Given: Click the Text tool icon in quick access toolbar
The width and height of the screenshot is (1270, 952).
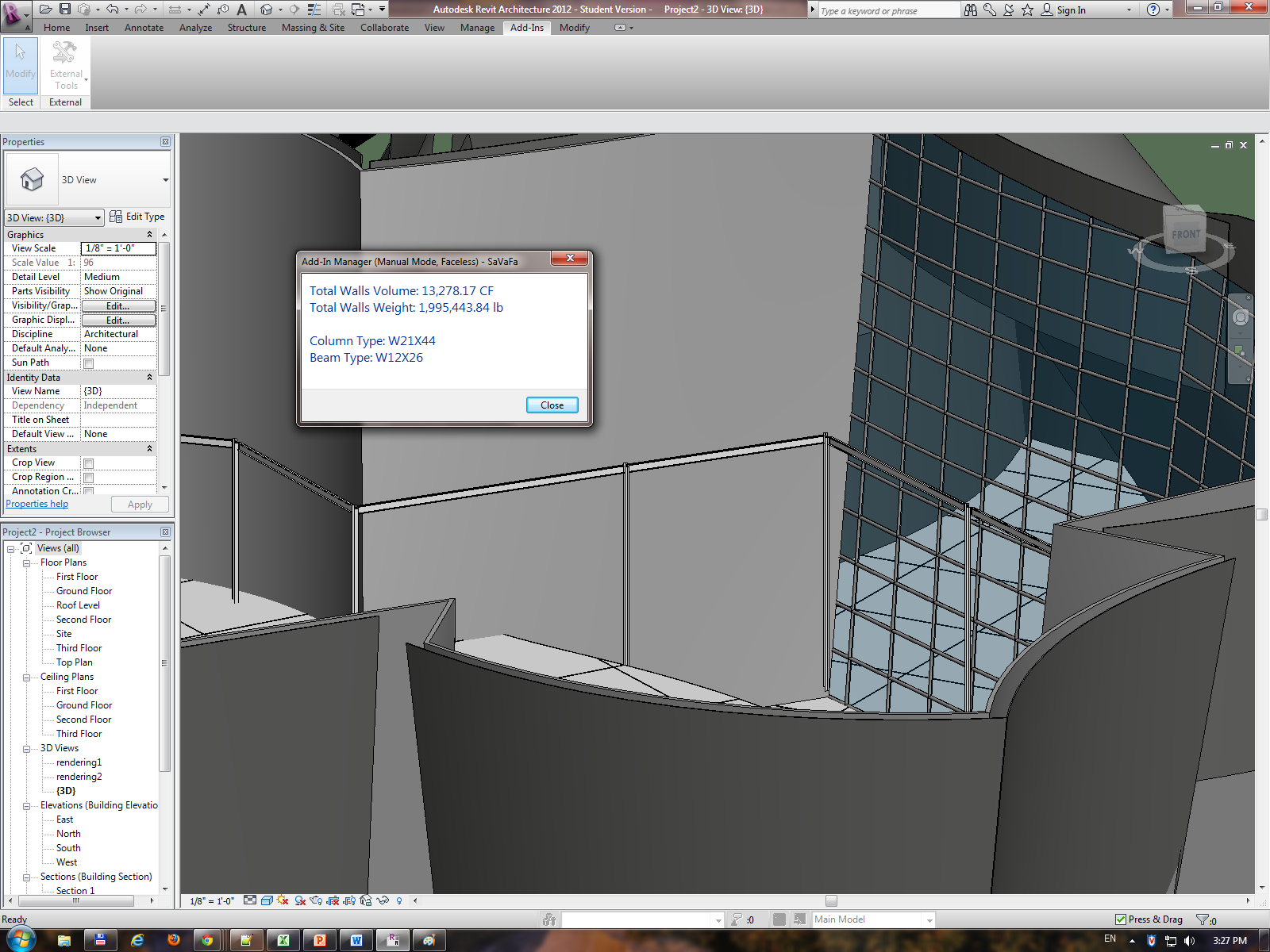Looking at the screenshot, I should point(242,10).
